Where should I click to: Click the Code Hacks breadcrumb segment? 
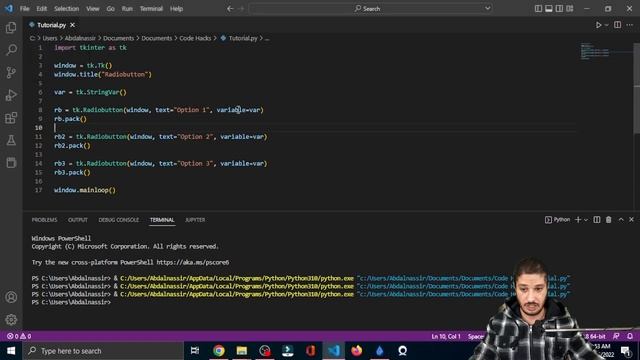(195, 38)
